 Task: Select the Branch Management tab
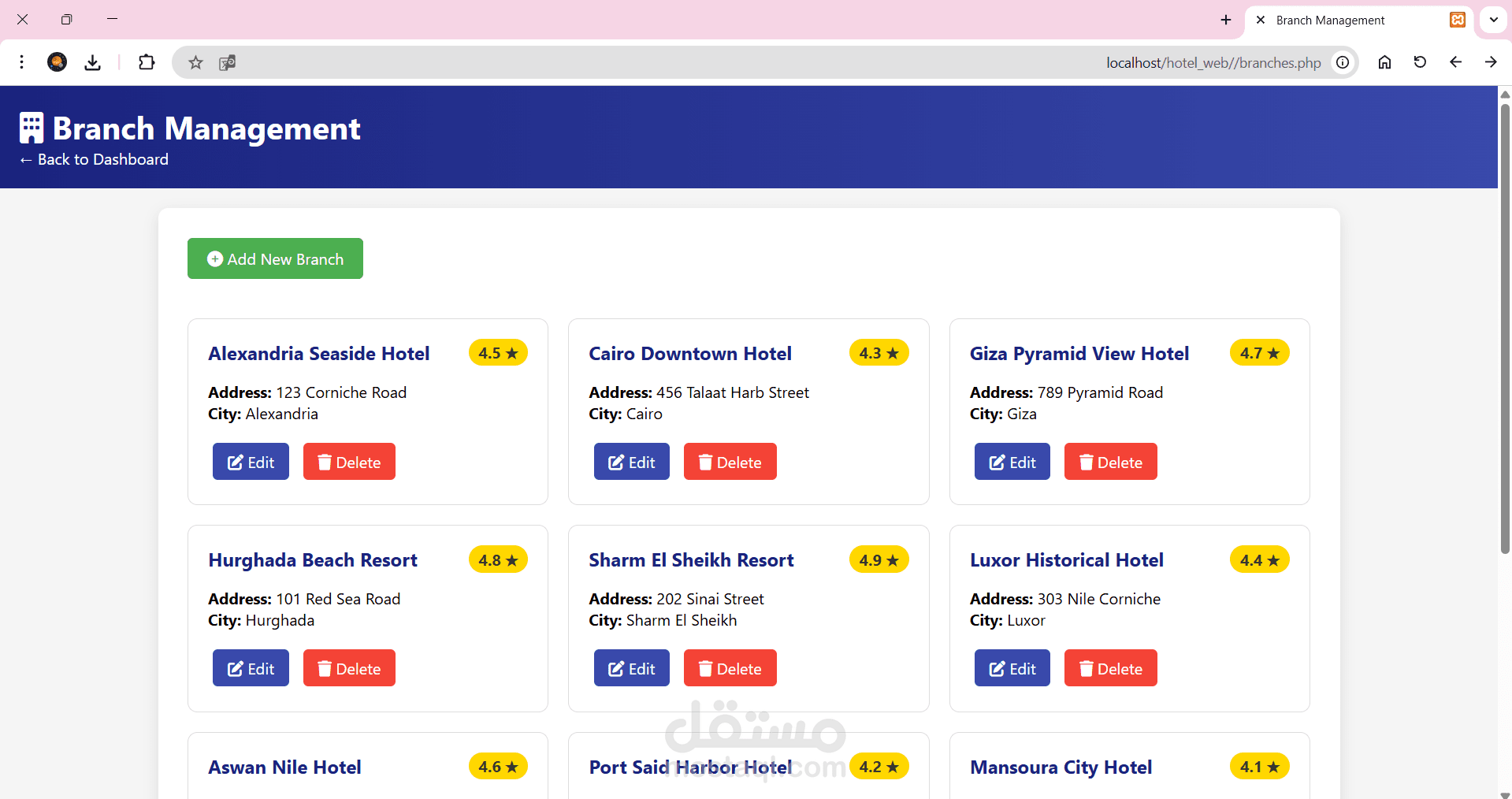coord(1360,20)
